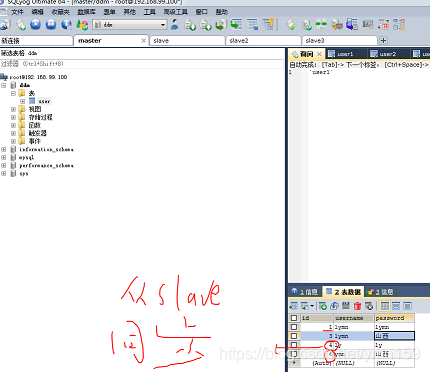This screenshot has width=430, height=372.
Task: Click the new query editor toolbar icon
Action: [x=21, y=25]
